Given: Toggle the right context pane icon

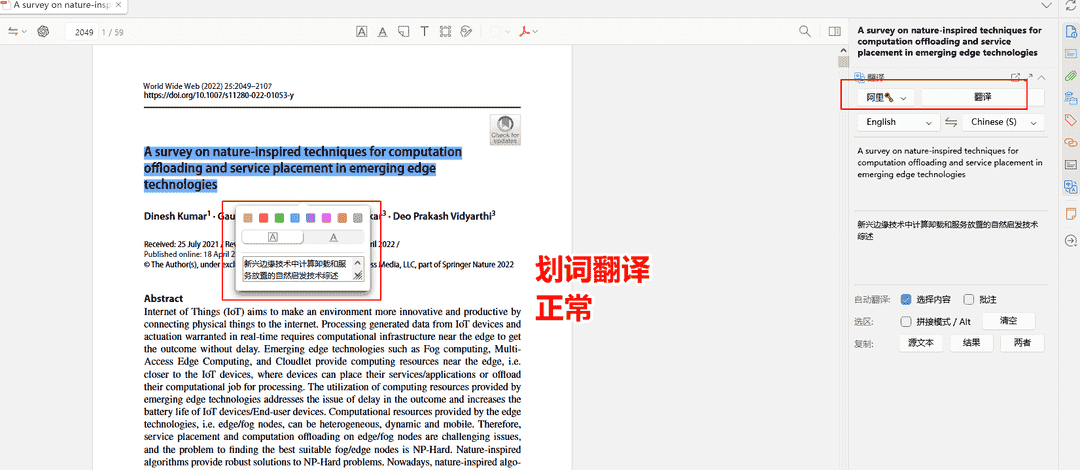Looking at the screenshot, I should coord(835,32).
